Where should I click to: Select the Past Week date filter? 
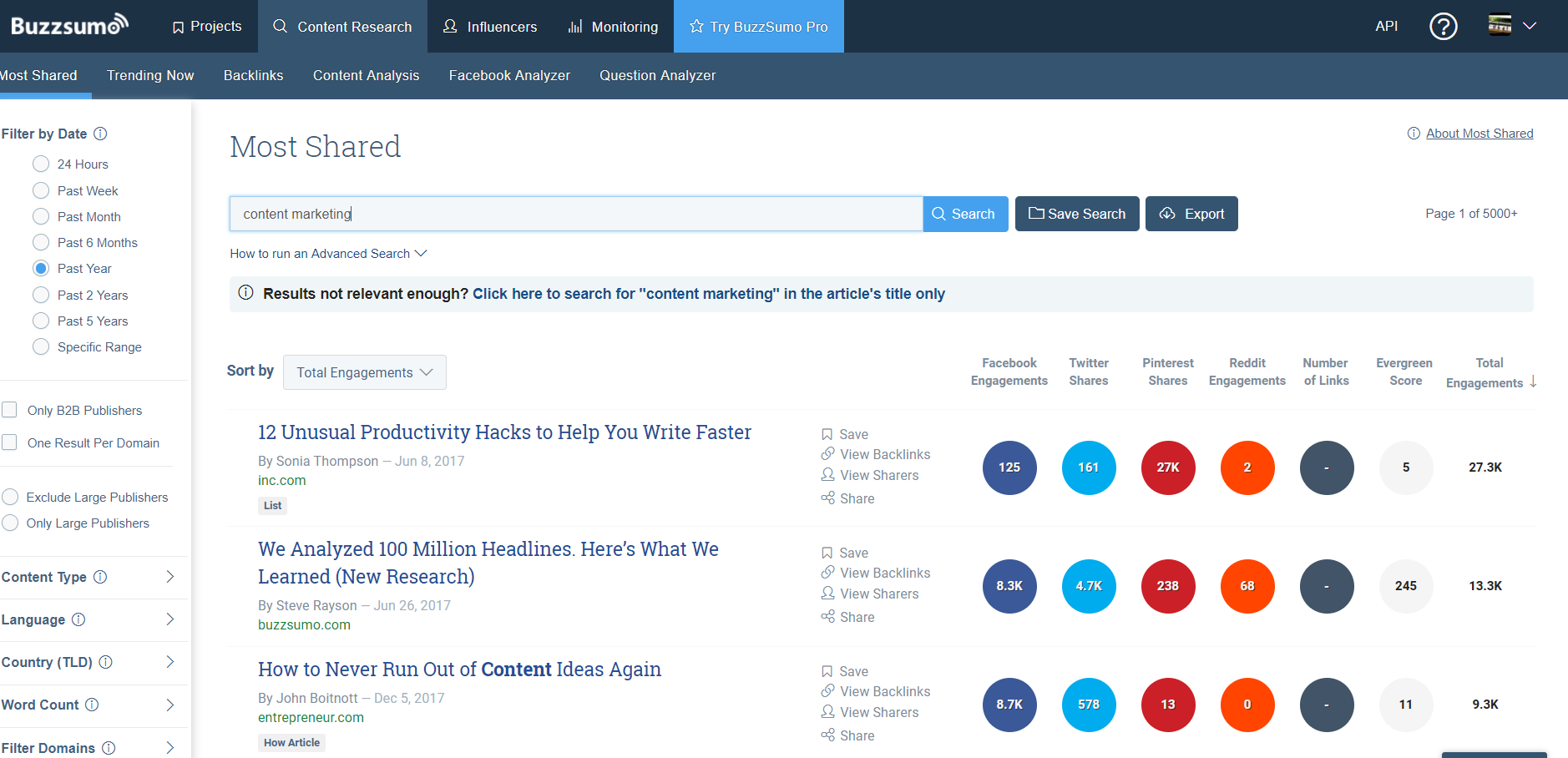click(41, 190)
